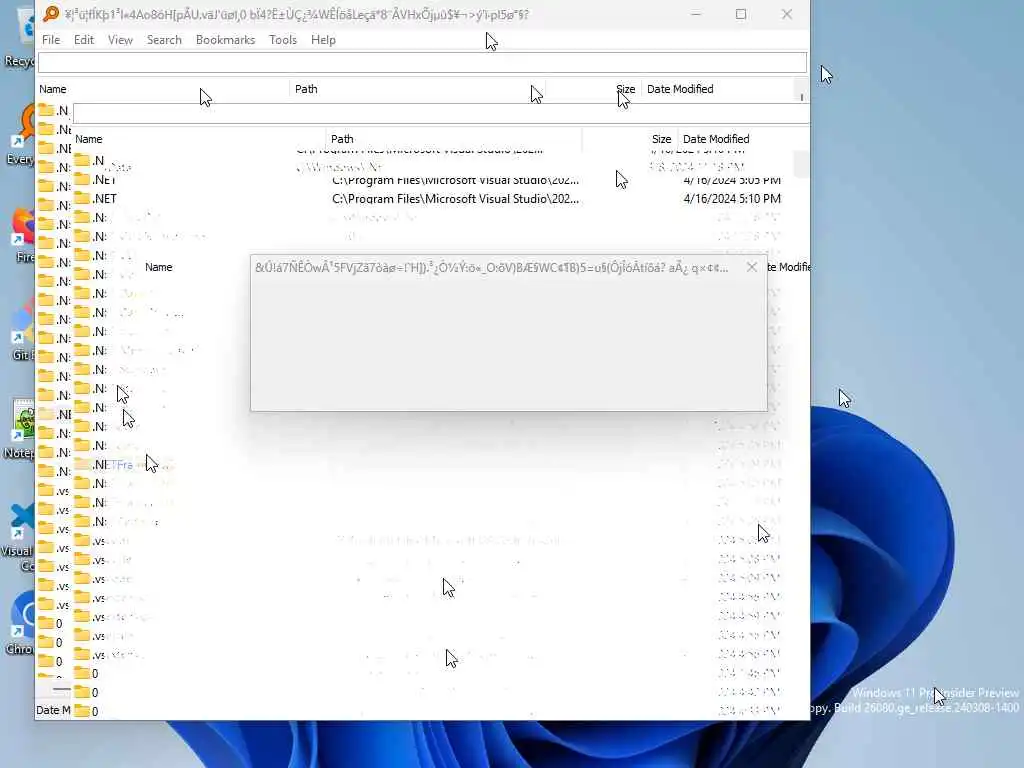Focus the topmost search box under the menu bar
Screen dimensions: 1024x768
pos(422,63)
